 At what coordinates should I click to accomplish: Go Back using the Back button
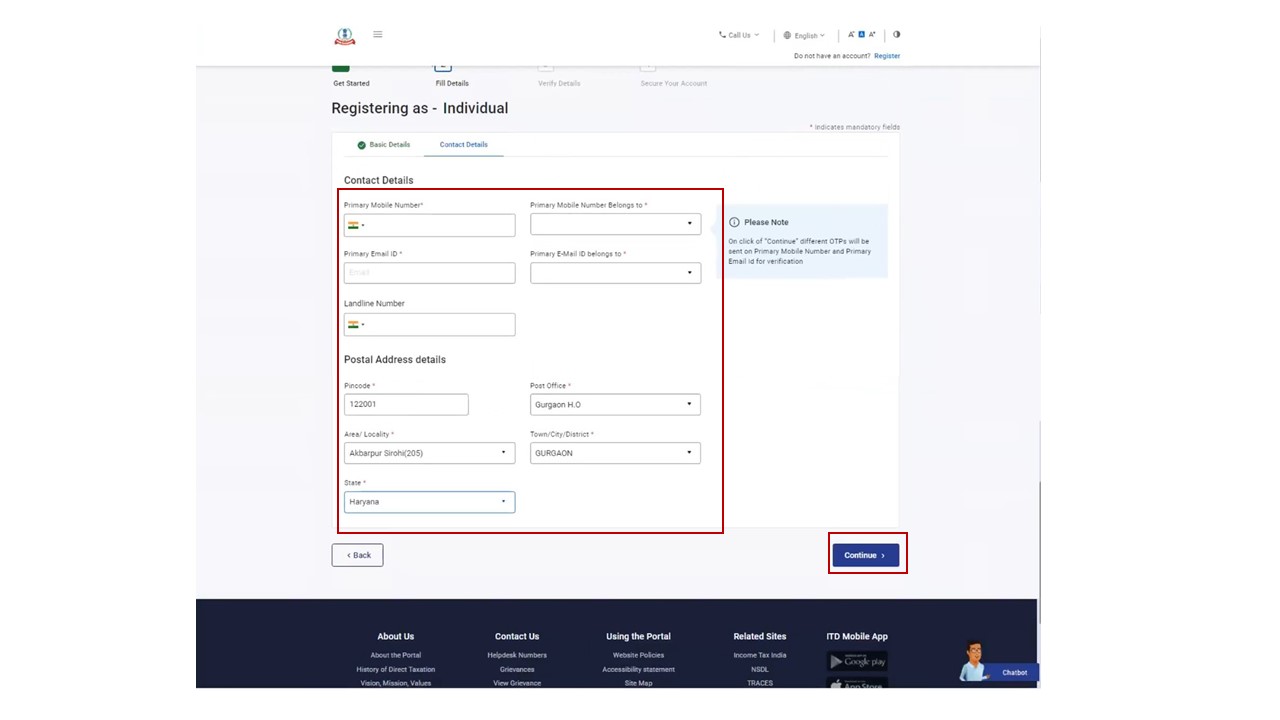coord(357,555)
